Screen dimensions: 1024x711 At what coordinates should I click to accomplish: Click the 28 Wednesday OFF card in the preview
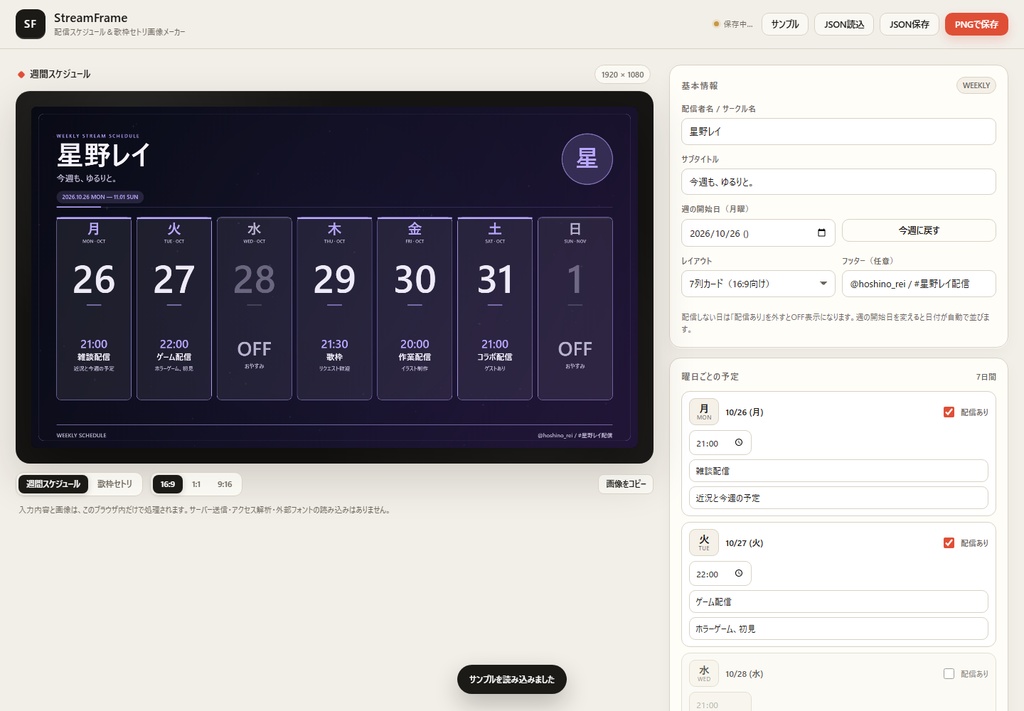[254, 308]
